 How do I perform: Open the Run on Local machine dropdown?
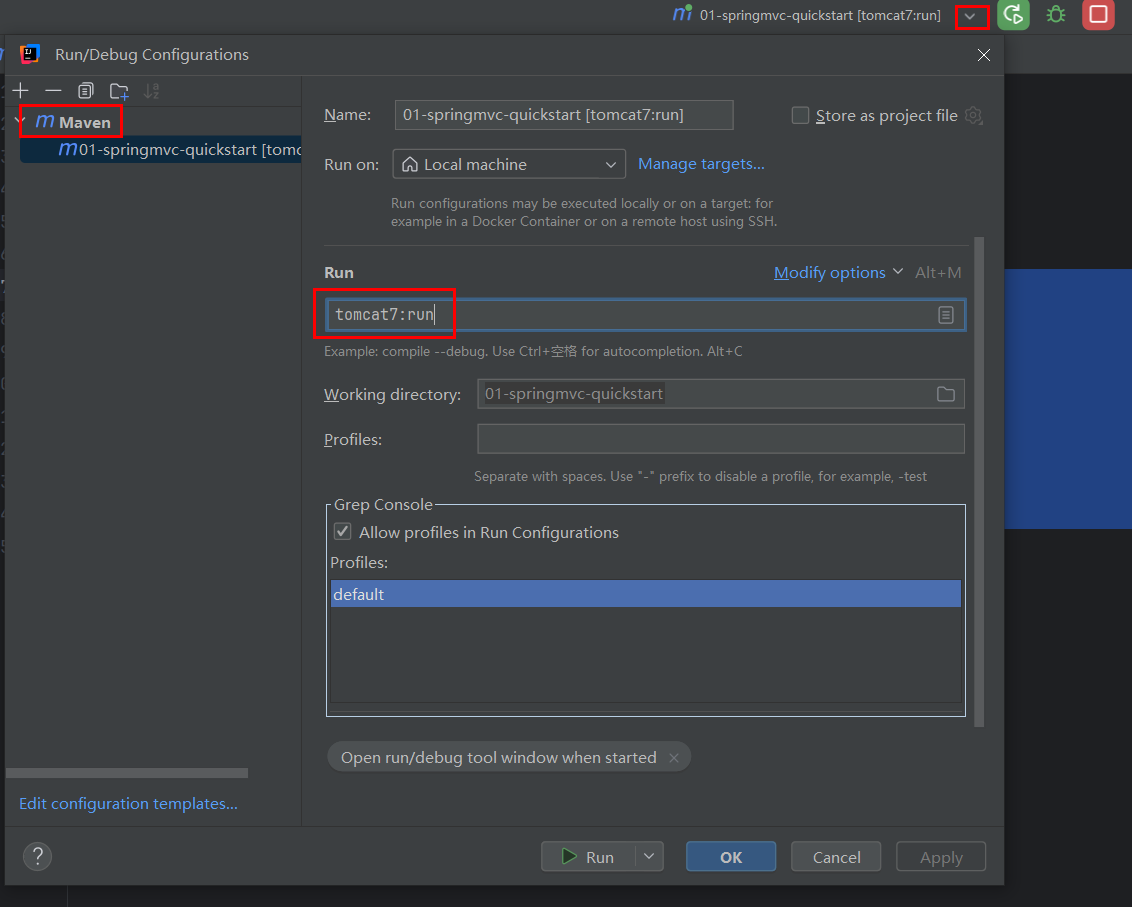[509, 165]
